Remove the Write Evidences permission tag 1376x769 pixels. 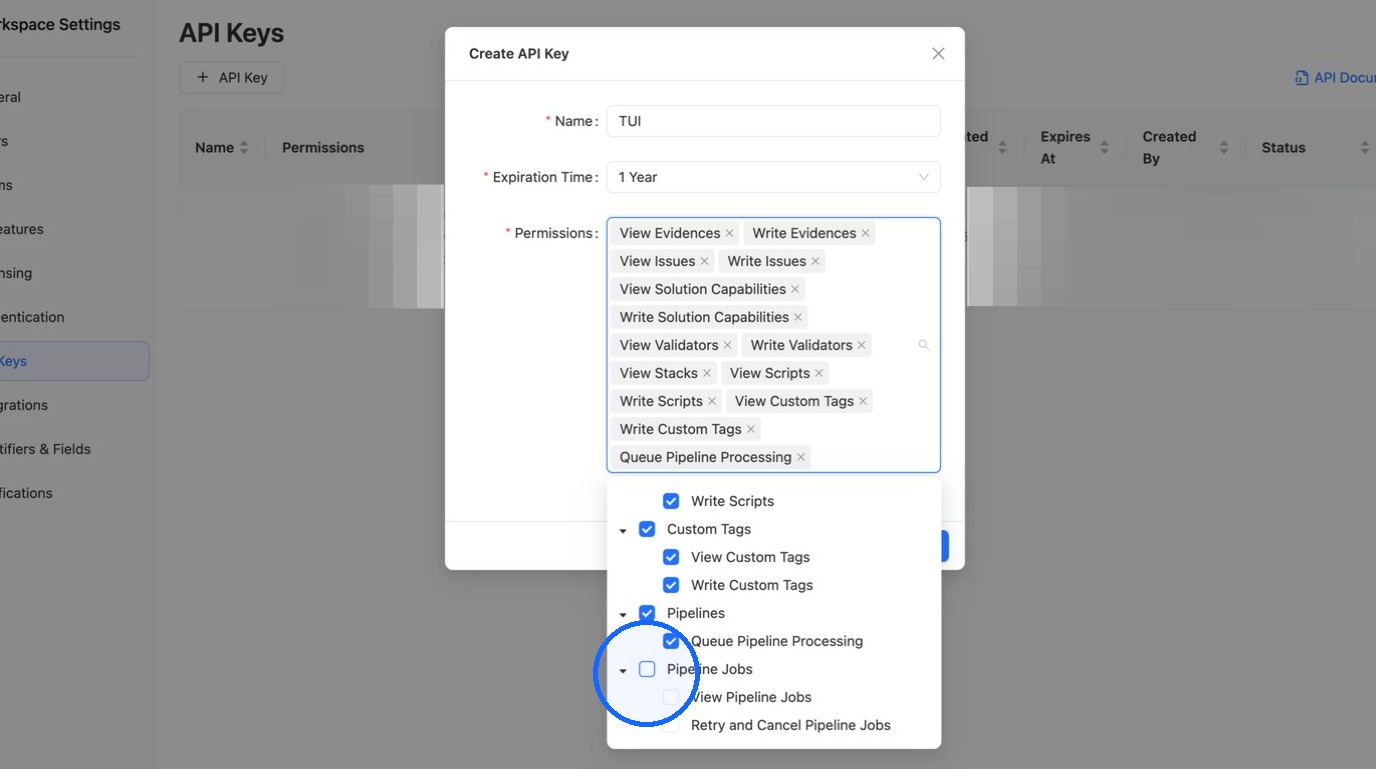point(866,233)
